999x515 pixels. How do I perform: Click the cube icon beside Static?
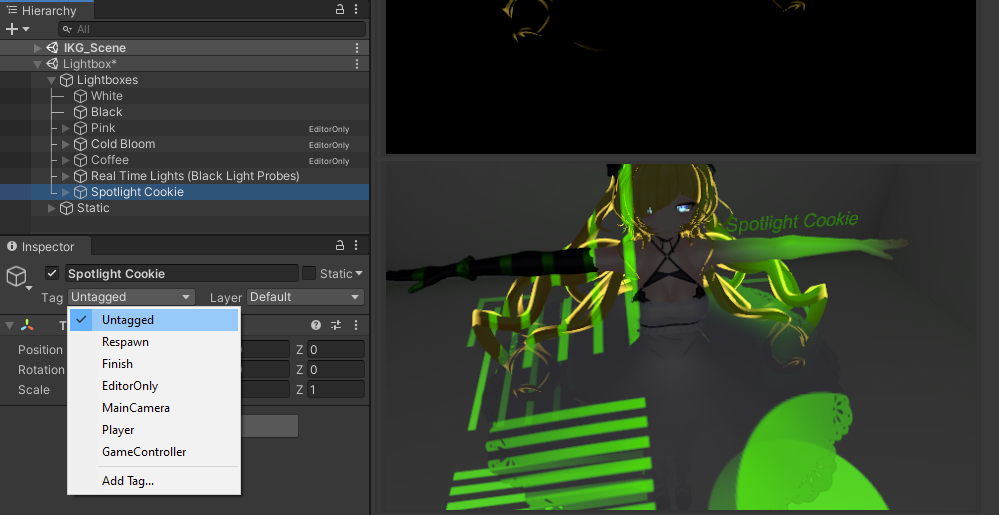(x=66, y=208)
